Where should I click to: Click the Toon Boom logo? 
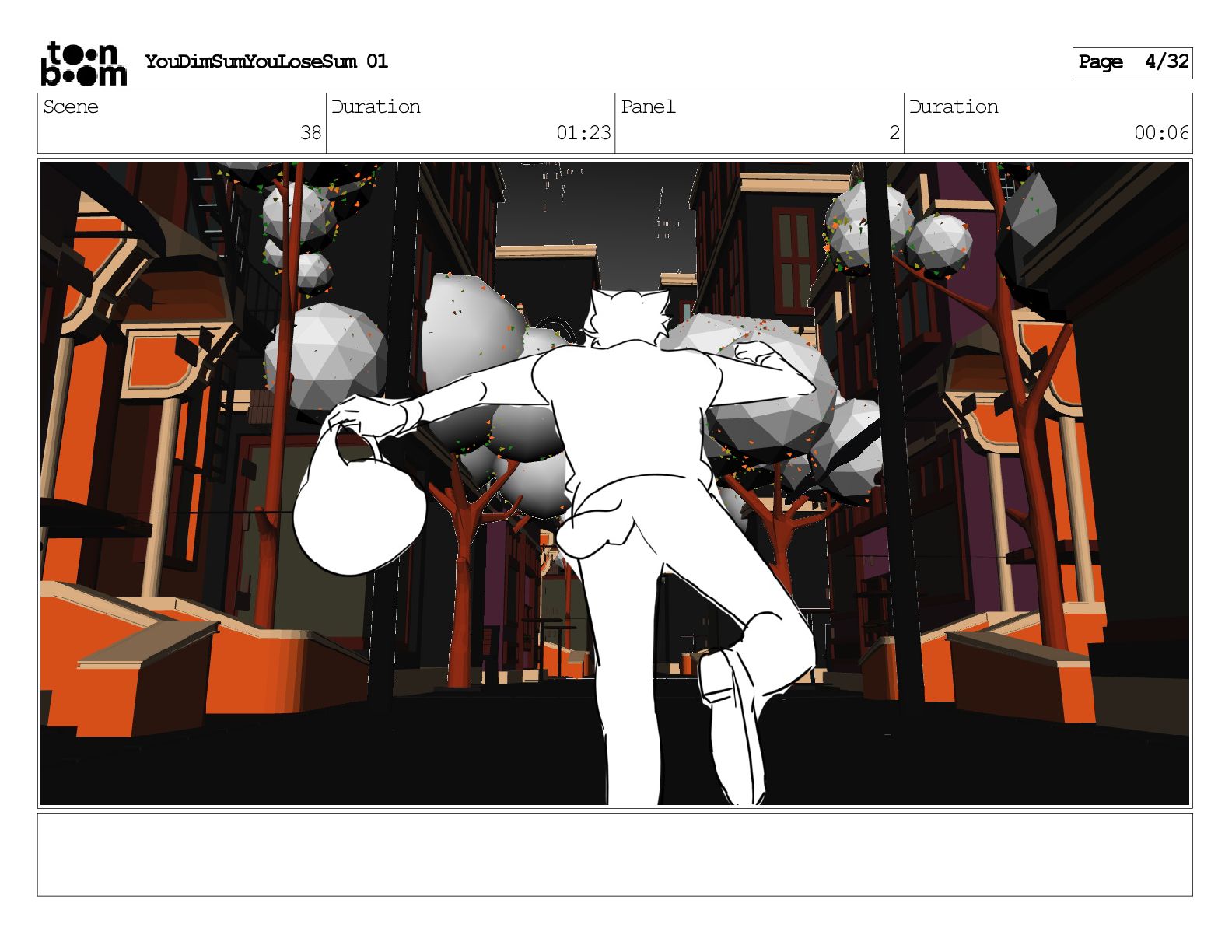[83, 63]
